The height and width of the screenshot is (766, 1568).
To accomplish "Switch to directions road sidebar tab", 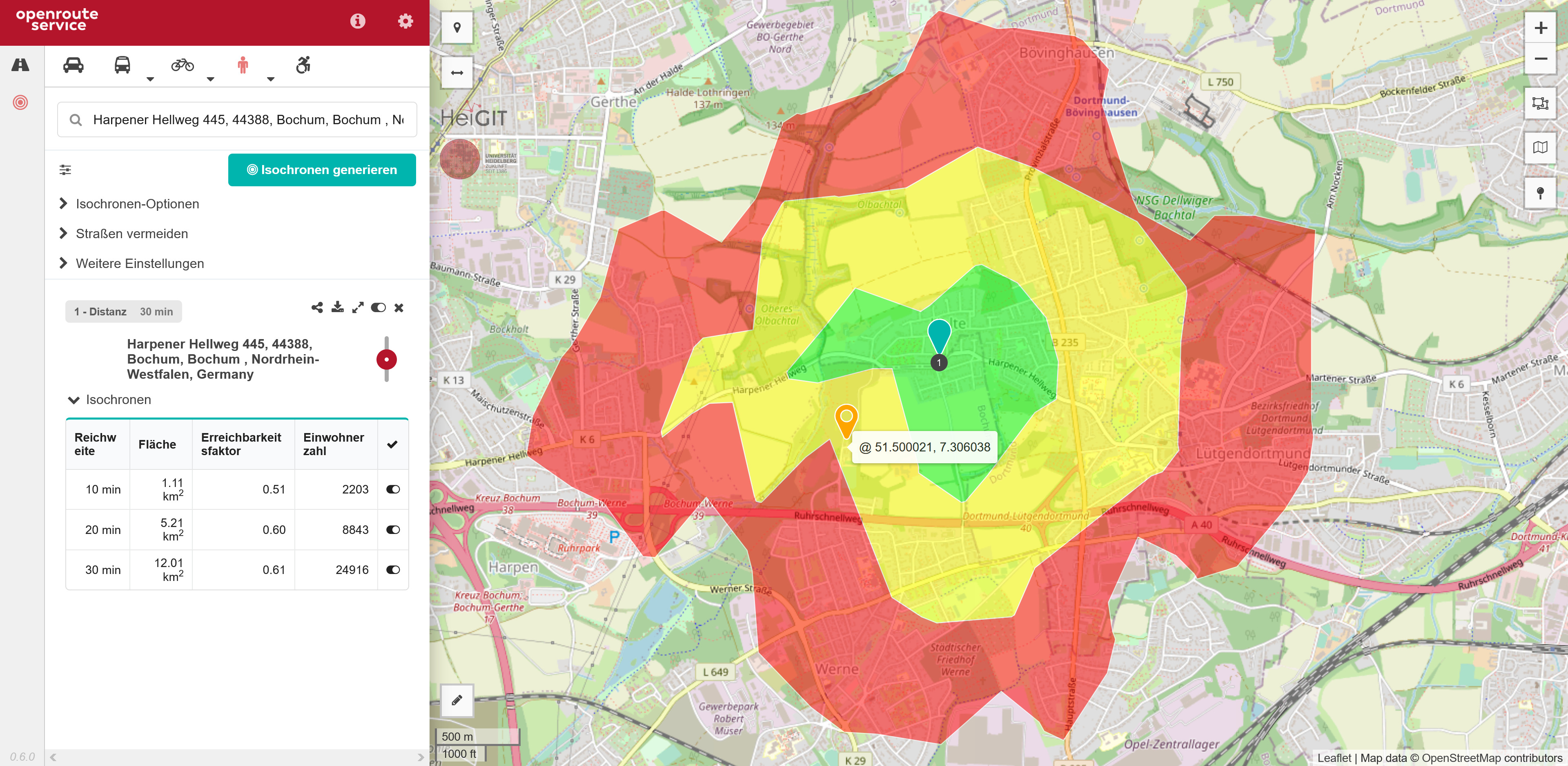I will pos(20,65).
